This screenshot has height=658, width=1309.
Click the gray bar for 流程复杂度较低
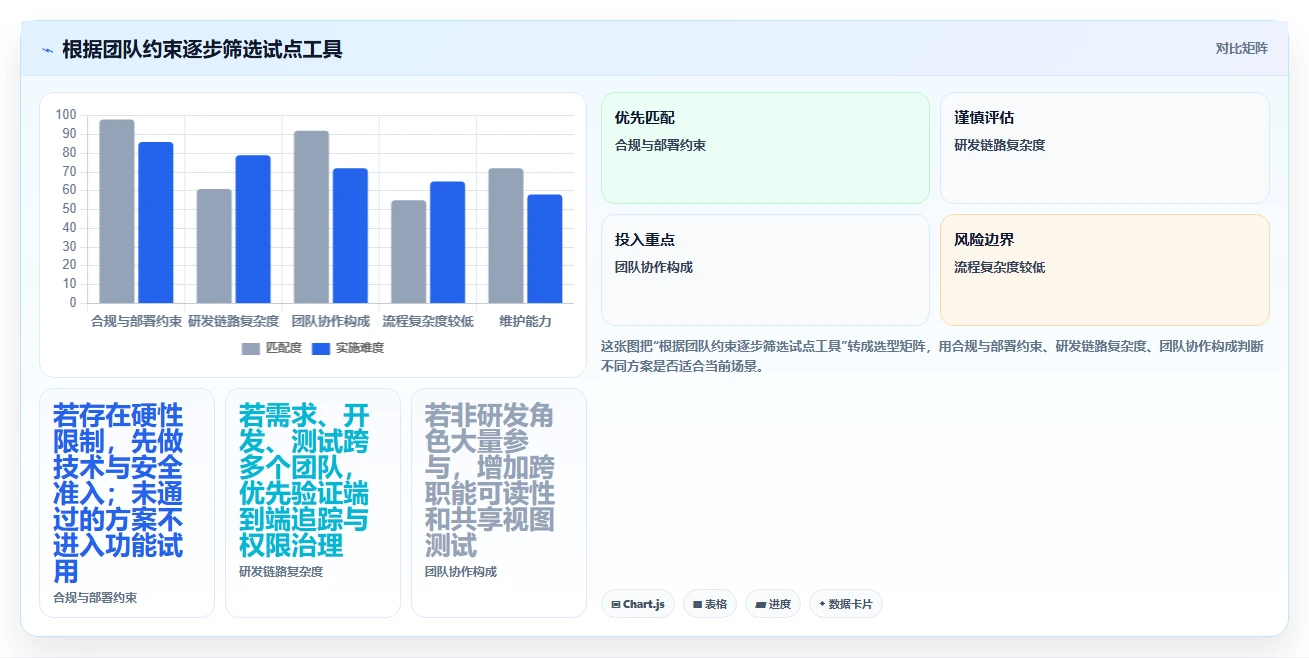408,251
